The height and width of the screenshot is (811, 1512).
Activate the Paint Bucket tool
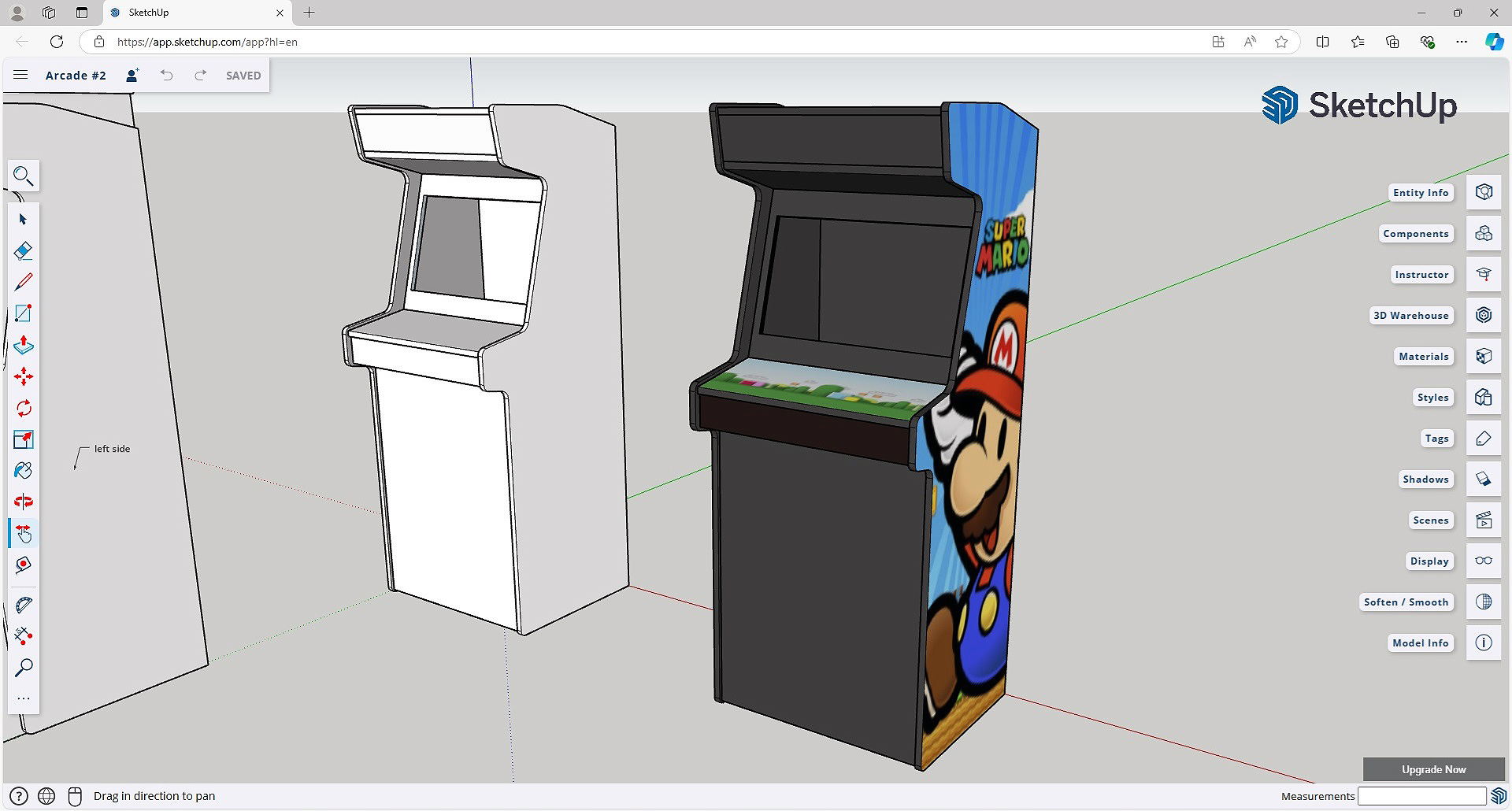click(24, 471)
